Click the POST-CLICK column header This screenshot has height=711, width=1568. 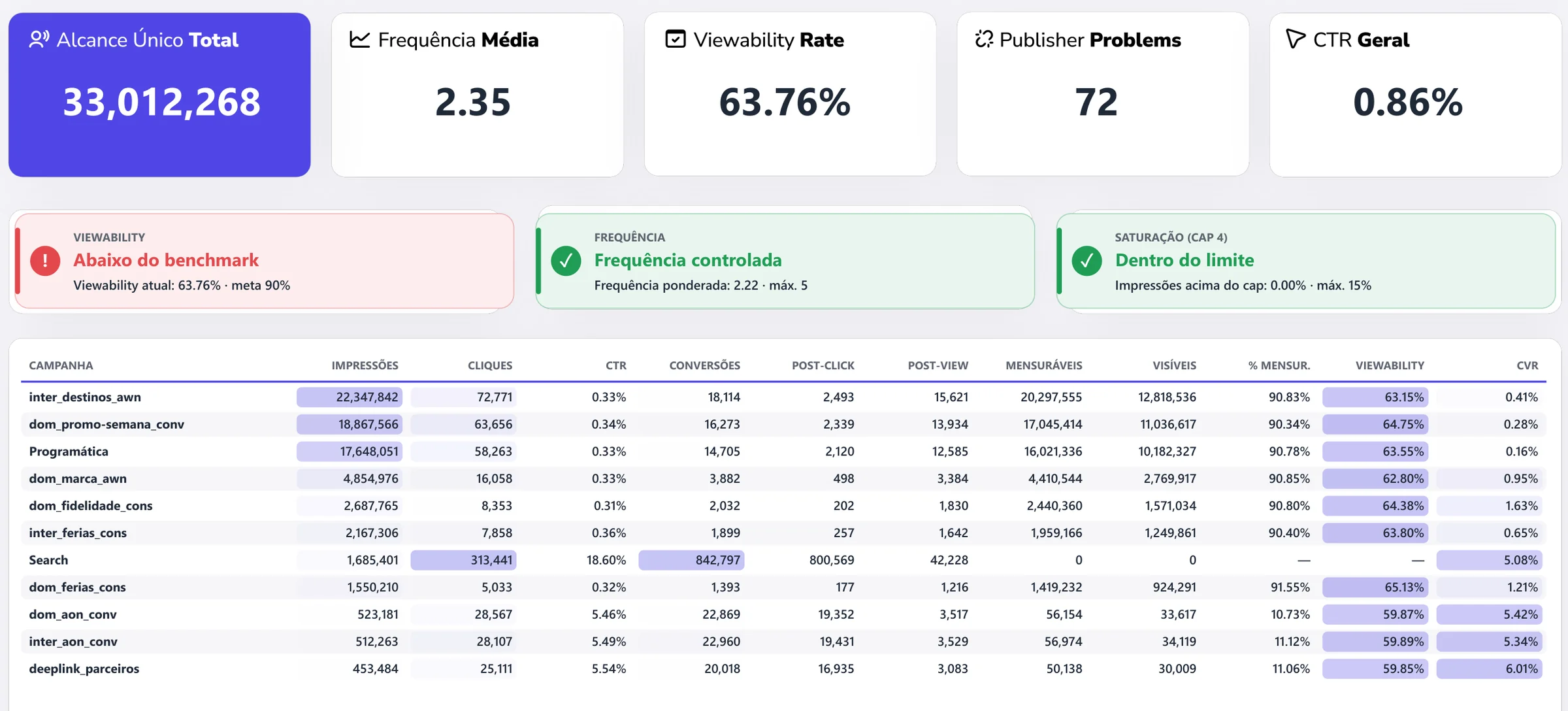tap(823, 365)
